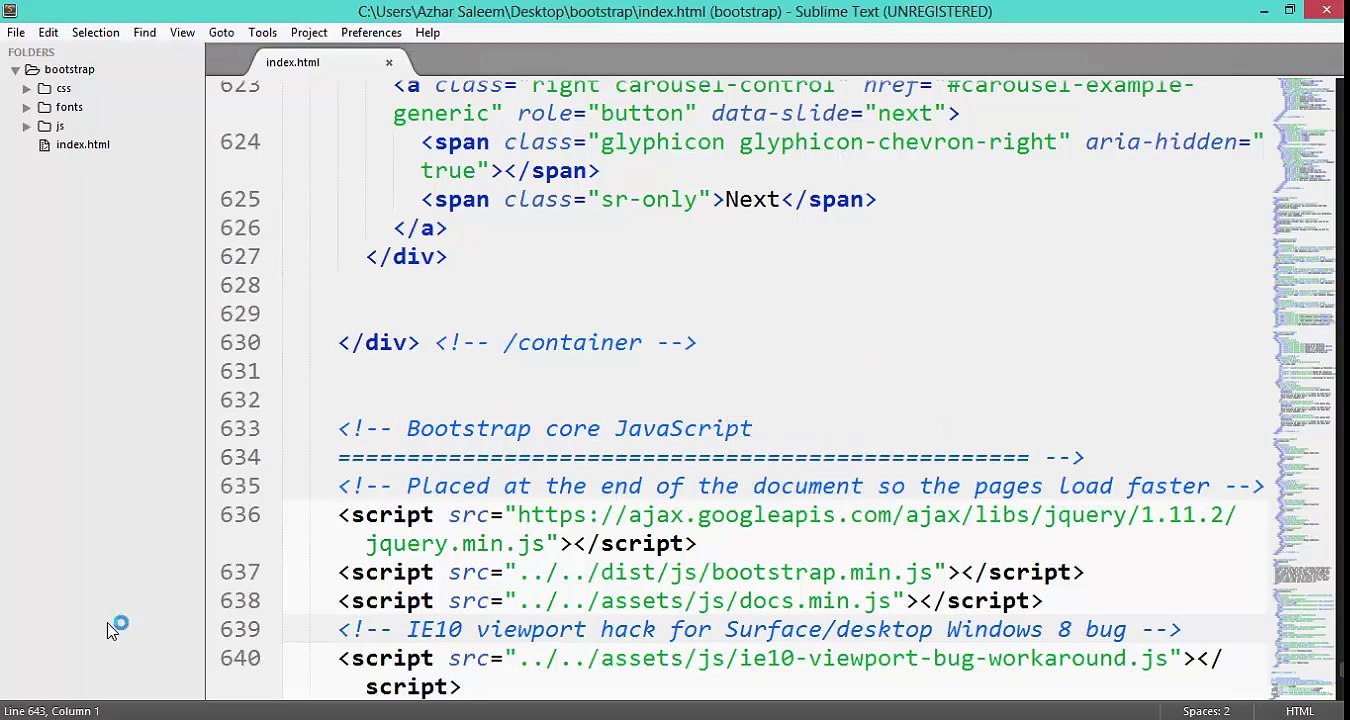1350x720 pixels.
Task: Close the index.html tab
Action: (389, 63)
